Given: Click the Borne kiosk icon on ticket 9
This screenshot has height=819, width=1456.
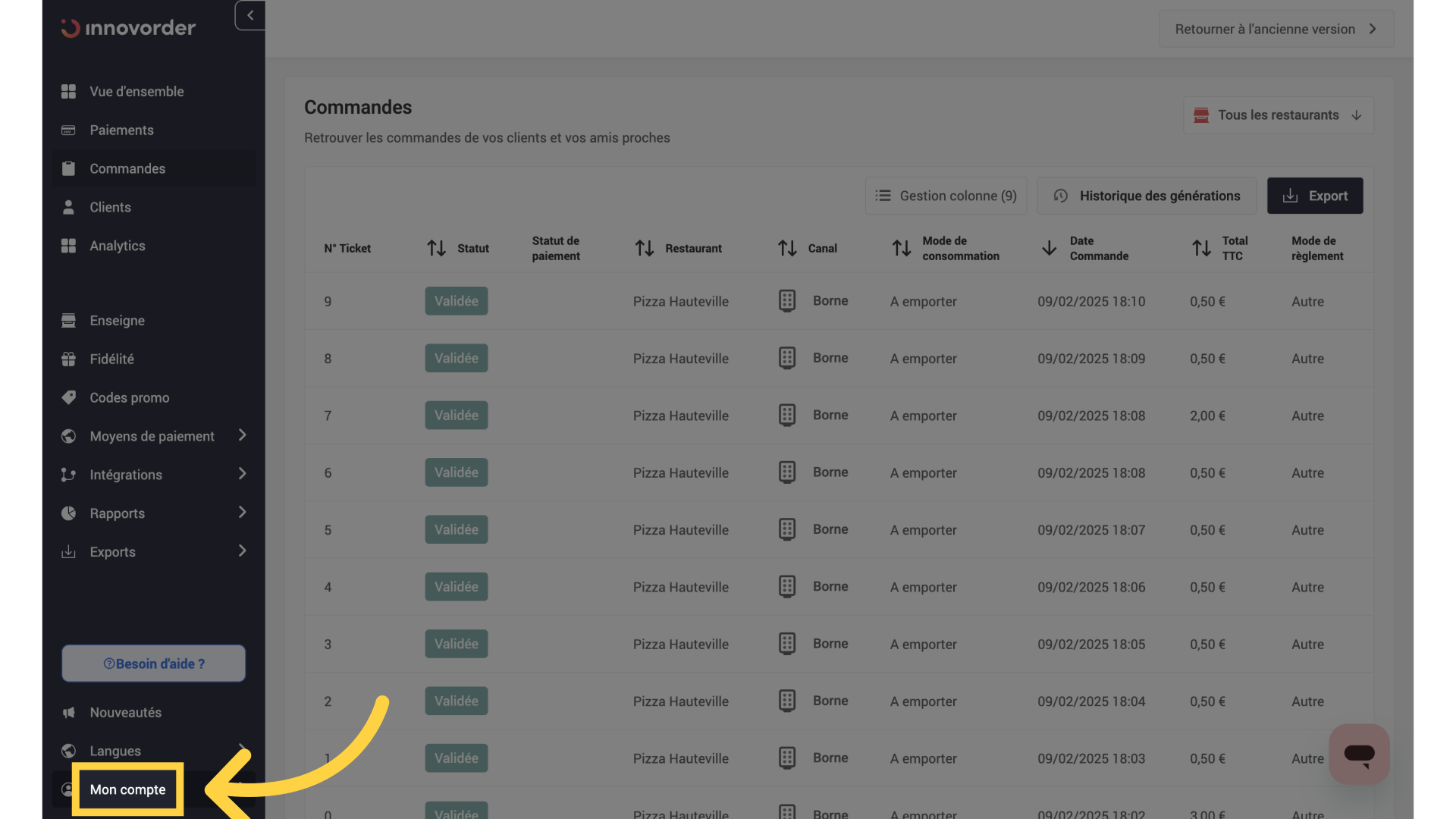Looking at the screenshot, I should tap(787, 301).
